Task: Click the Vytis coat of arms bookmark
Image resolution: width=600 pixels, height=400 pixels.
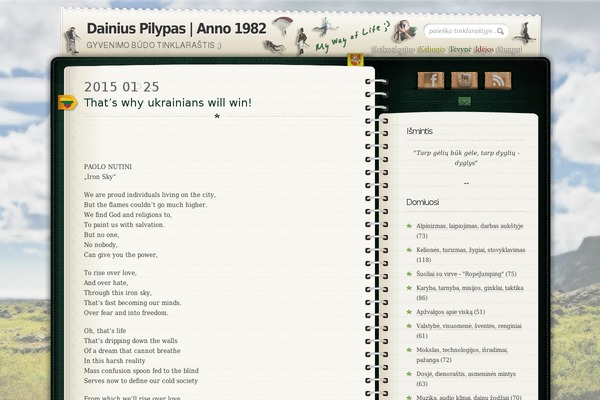Action: click(x=355, y=60)
